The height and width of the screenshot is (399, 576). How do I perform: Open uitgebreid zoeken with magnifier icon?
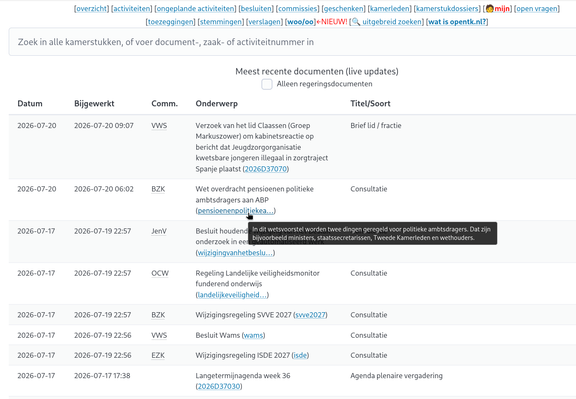pyautogui.click(x=386, y=22)
